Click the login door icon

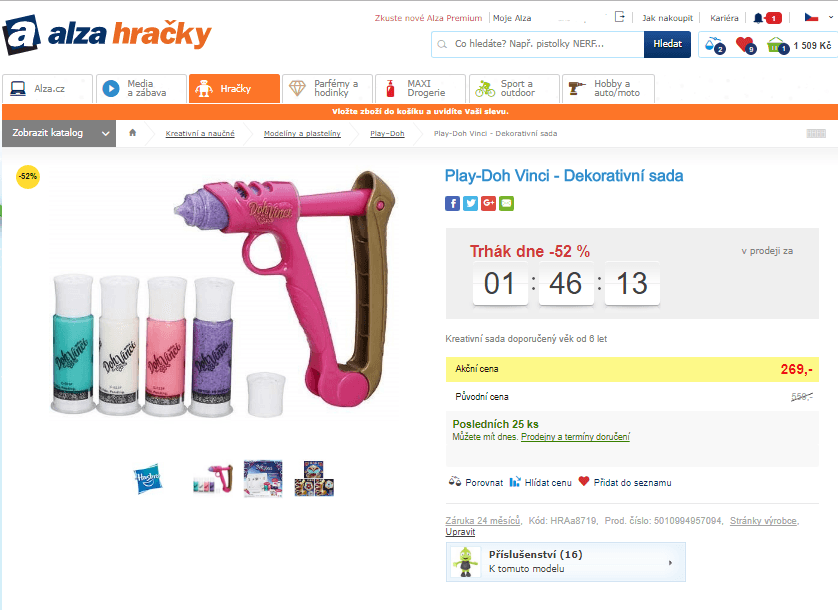[619, 17]
